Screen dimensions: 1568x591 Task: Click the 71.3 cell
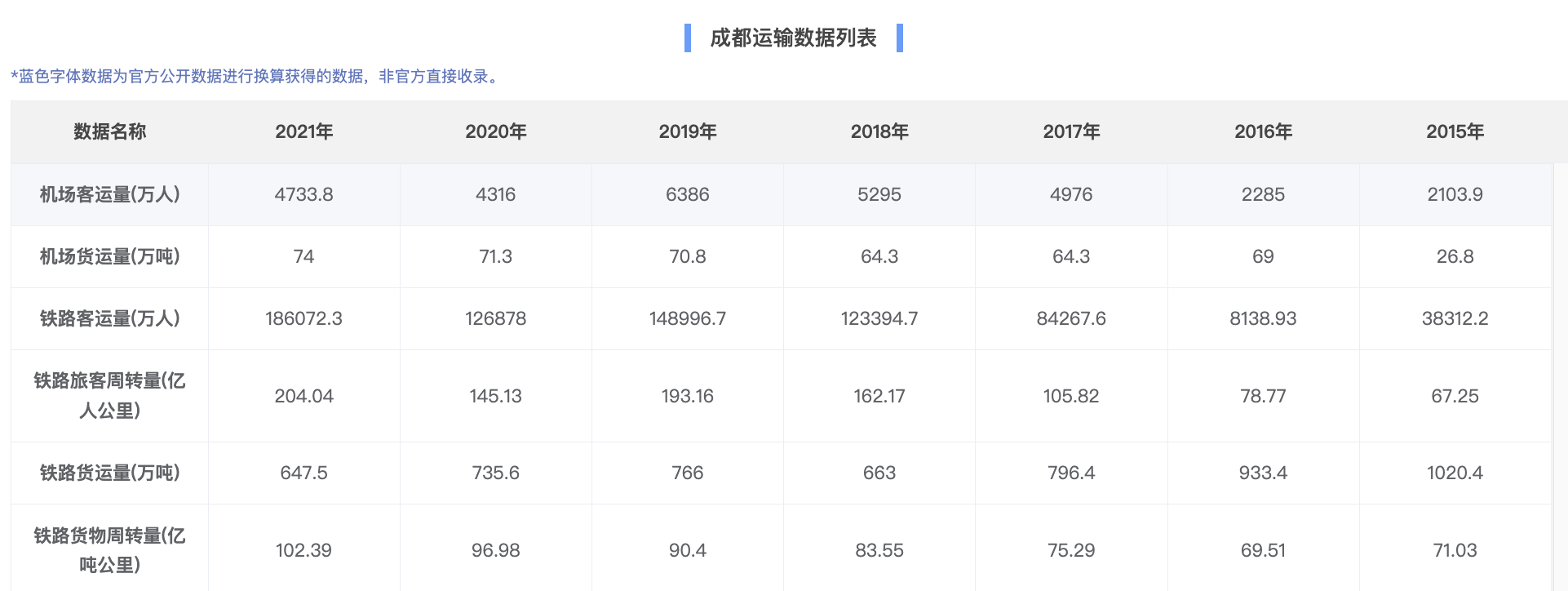tap(496, 256)
